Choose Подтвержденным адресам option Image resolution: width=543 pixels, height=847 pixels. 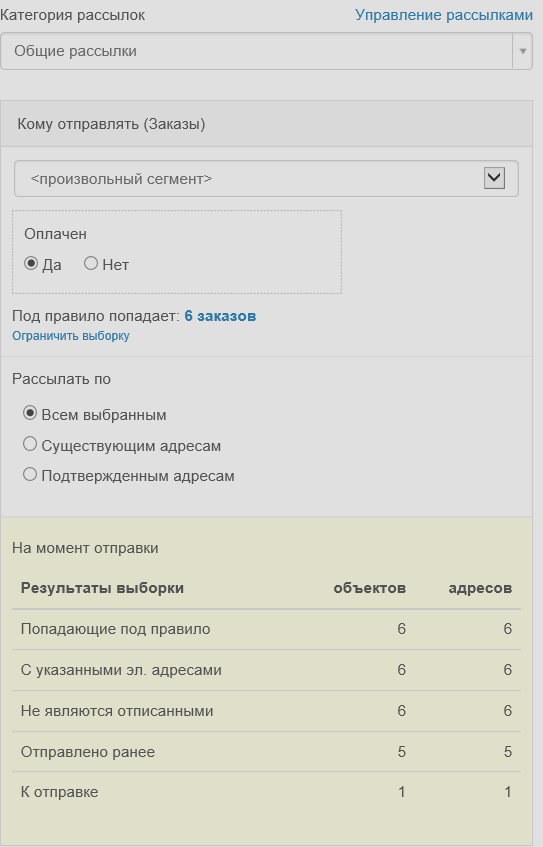(30, 475)
